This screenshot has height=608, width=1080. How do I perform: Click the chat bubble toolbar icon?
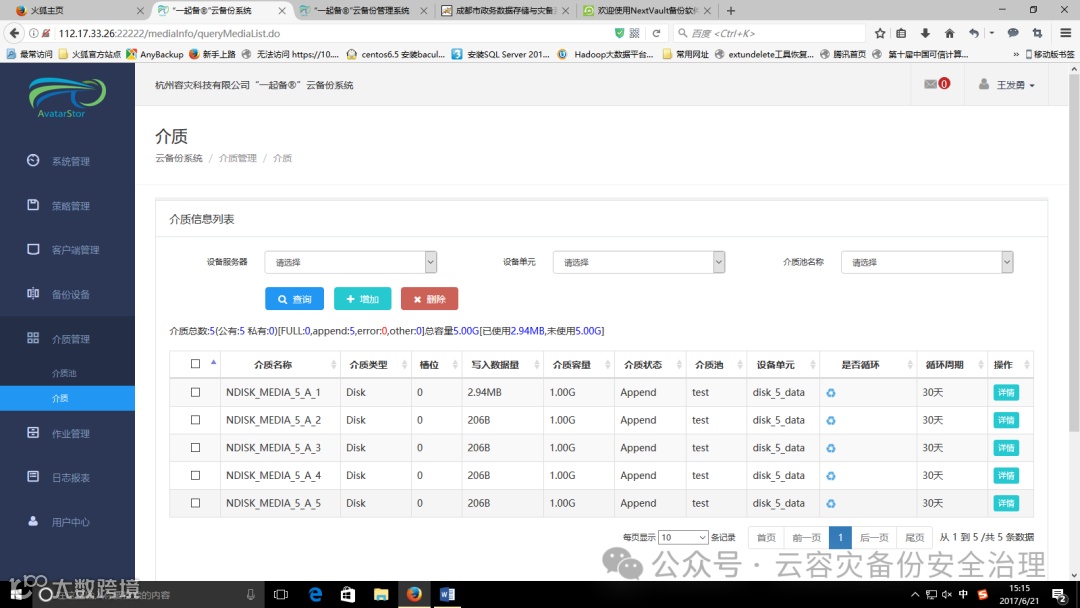coord(1013,33)
